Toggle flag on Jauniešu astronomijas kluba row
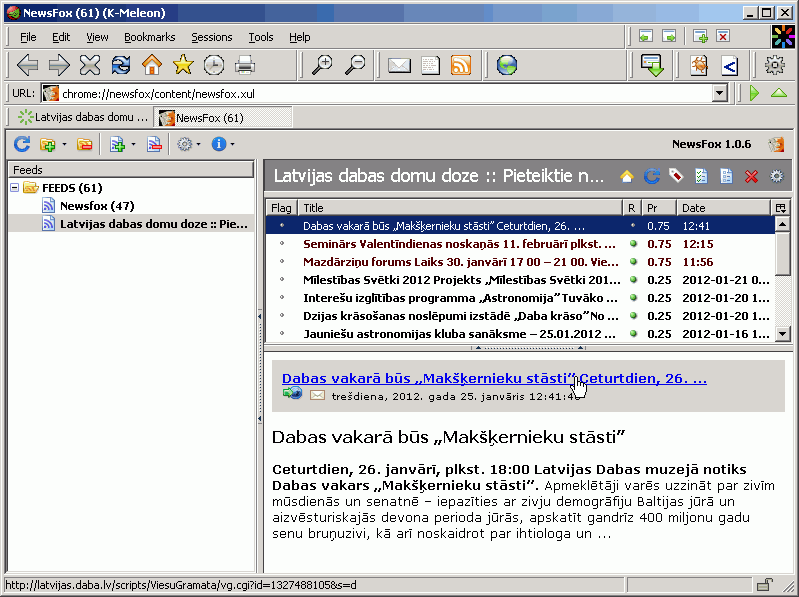The width and height of the screenshot is (799, 597). click(x=282, y=334)
